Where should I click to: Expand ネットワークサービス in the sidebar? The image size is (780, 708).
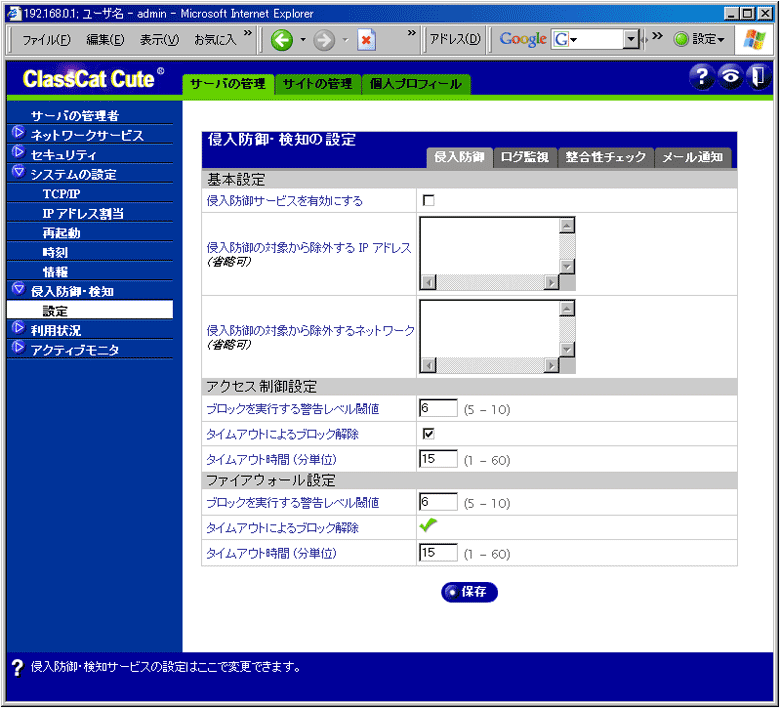(x=86, y=135)
